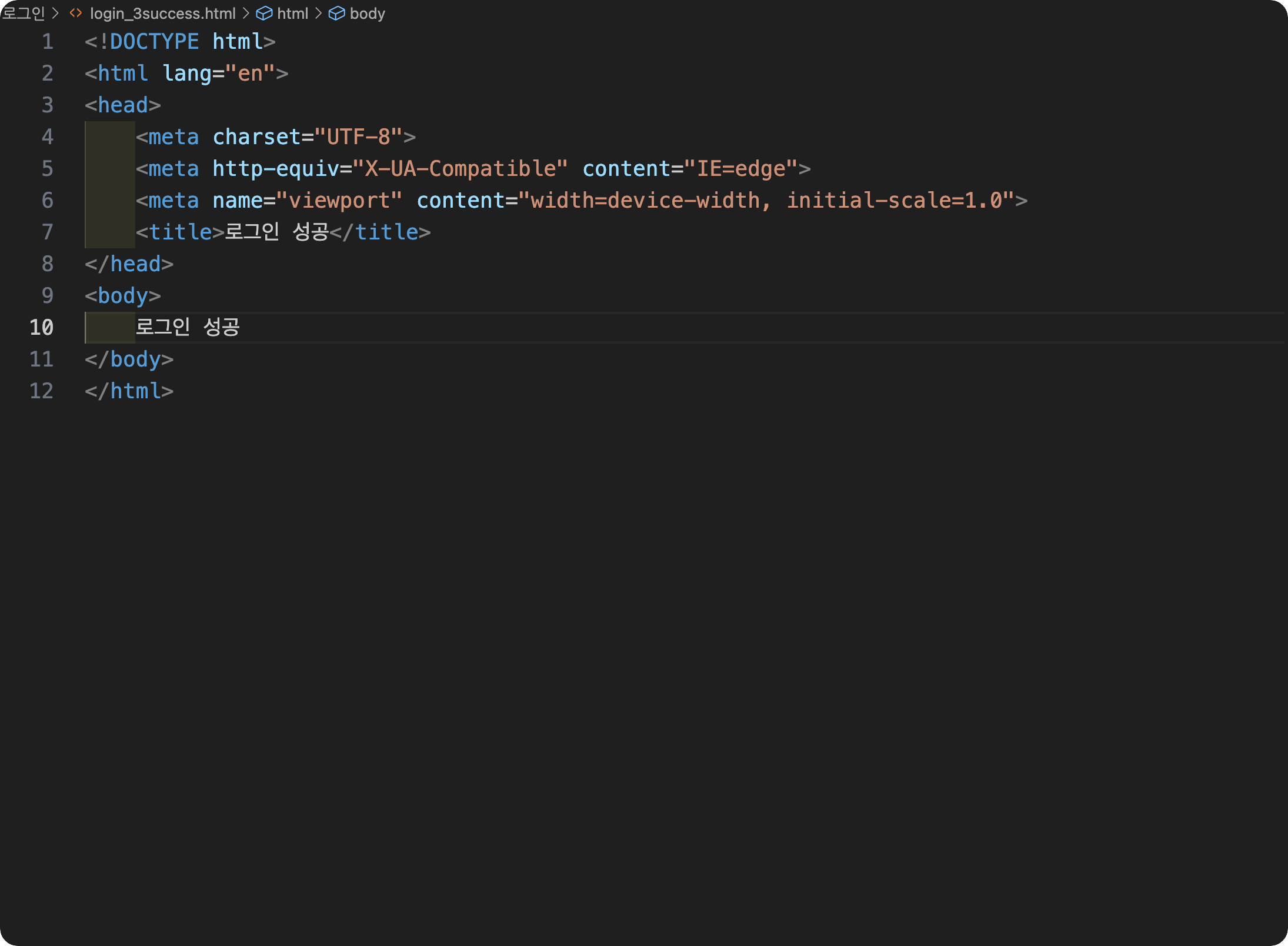Click the opening title tag

point(181,232)
